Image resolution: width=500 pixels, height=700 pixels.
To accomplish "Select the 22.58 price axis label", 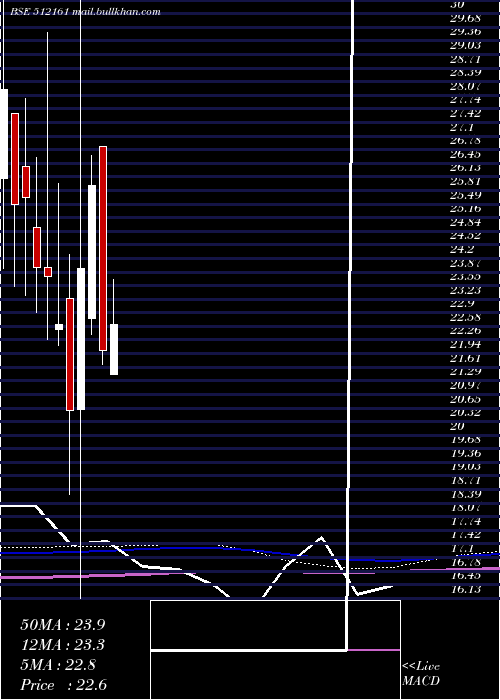I will (x=466, y=317).
